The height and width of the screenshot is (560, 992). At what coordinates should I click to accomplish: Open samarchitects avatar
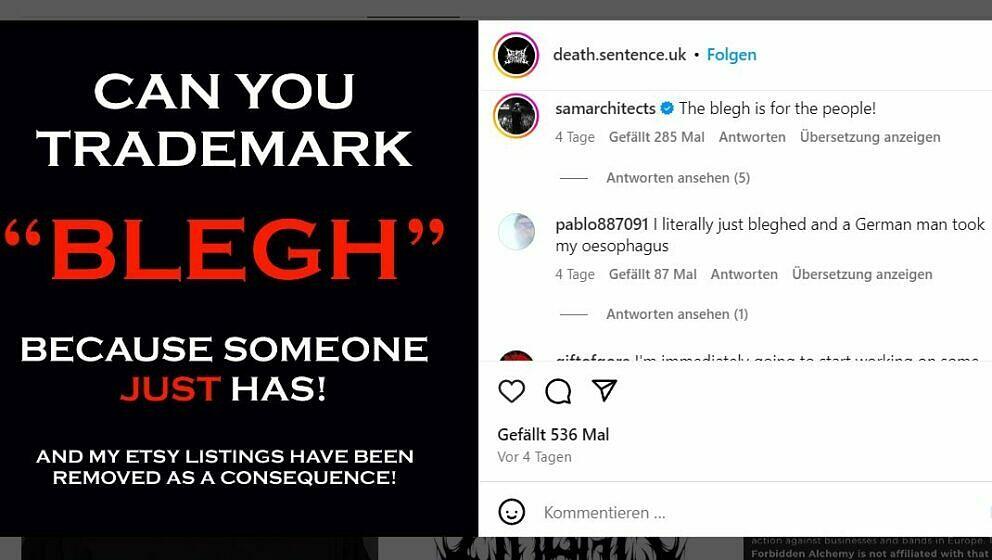pos(516,117)
